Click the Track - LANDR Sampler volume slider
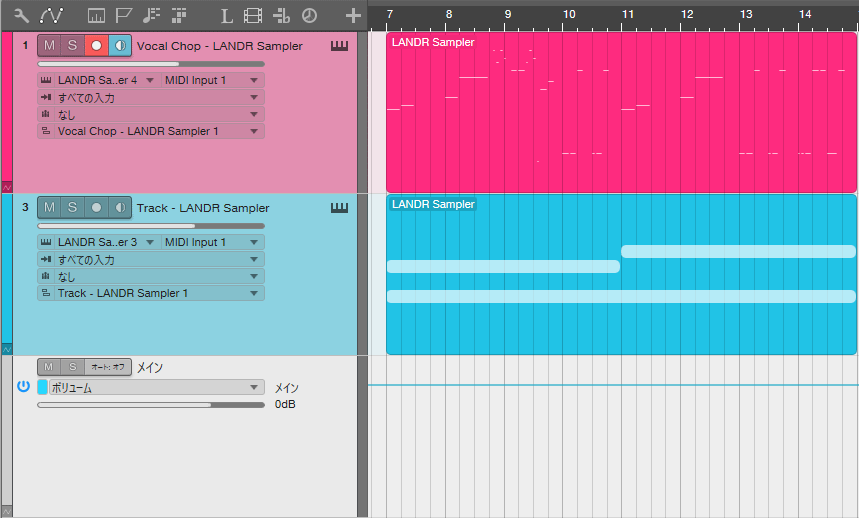859x518 pixels. [151, 226]
